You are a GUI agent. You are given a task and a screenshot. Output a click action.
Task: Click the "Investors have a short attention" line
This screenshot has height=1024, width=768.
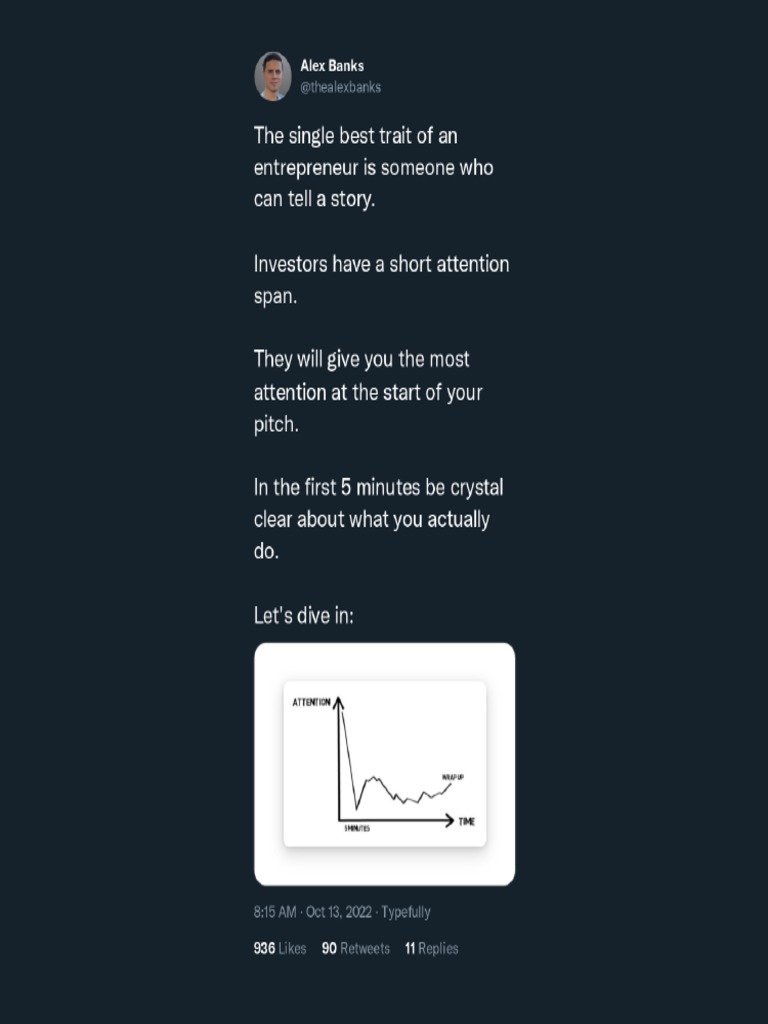[x=381, y=265]
